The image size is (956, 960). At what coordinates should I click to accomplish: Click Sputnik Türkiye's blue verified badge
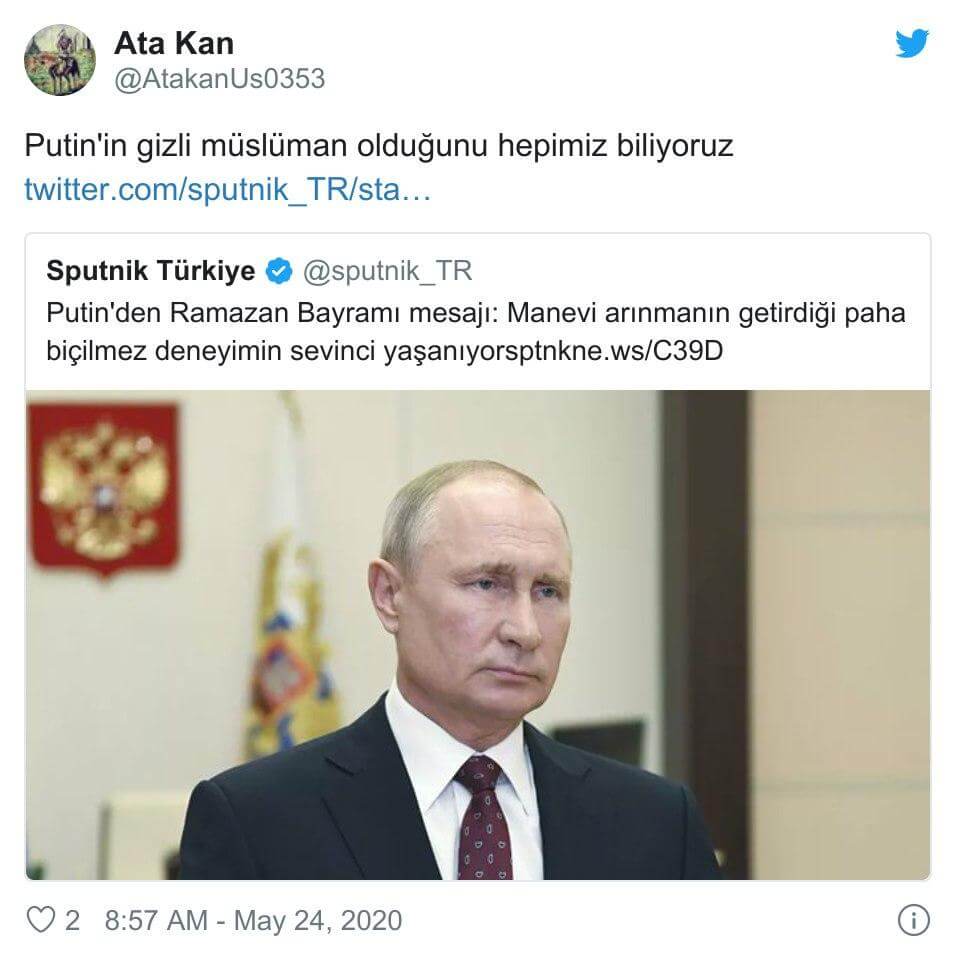click(279, 271)
